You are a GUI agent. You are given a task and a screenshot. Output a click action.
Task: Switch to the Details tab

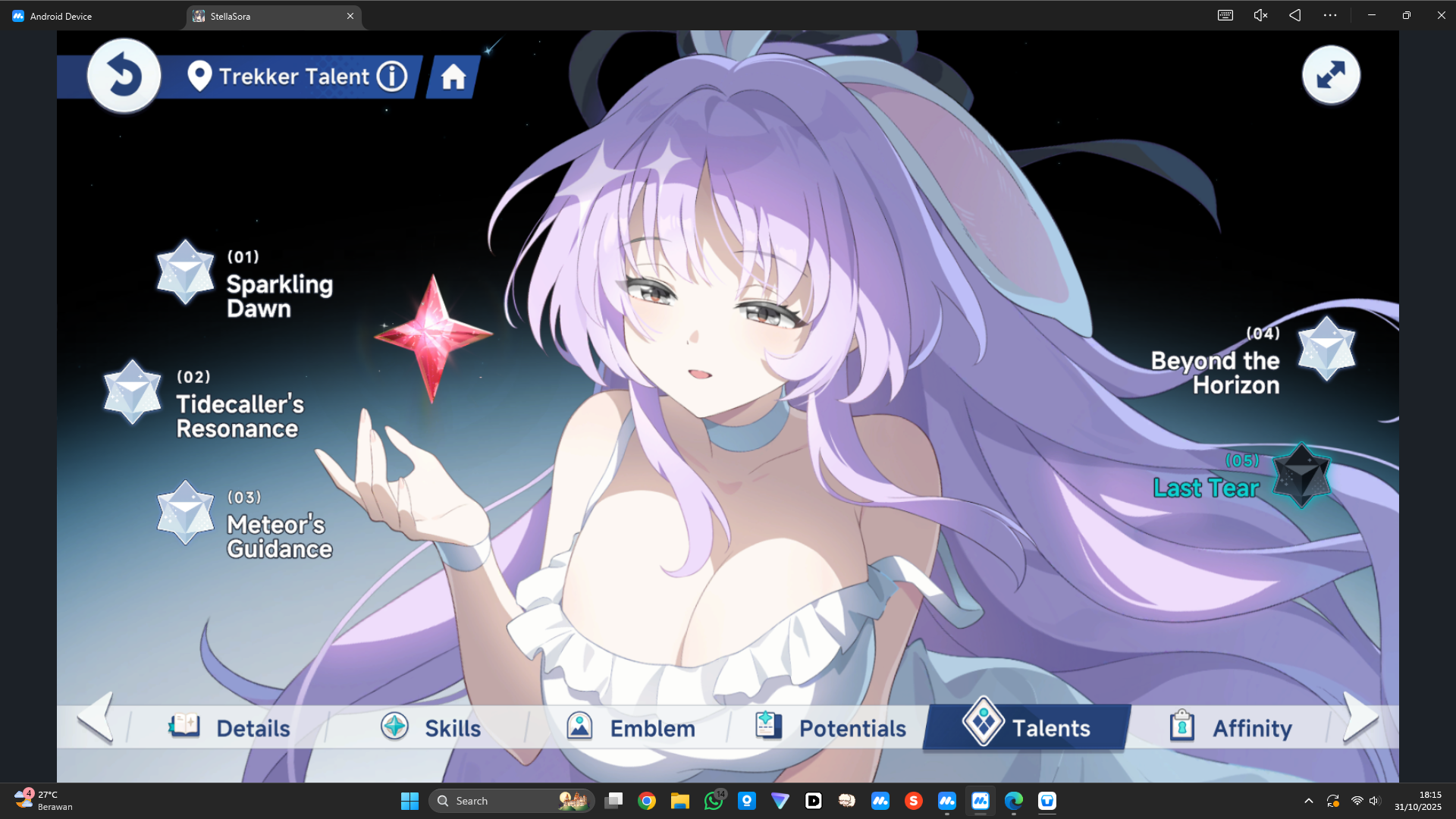[229, 728]
